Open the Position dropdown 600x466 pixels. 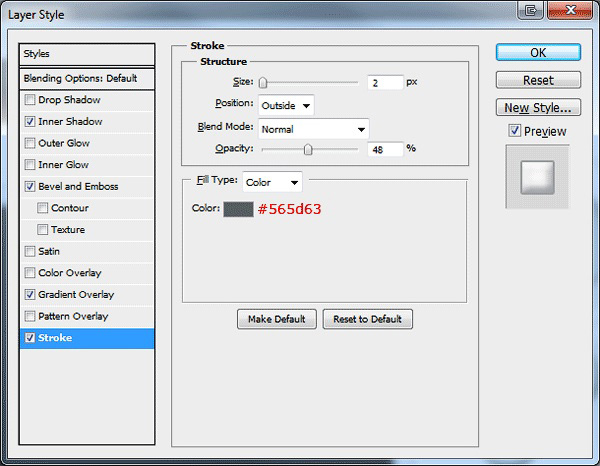pyautogui.click(x=286, y=105)
